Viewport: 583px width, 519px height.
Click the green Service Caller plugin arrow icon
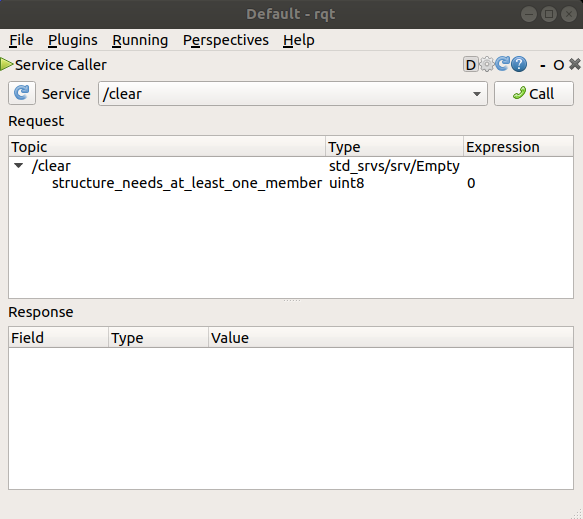click(x=7, y=64)
